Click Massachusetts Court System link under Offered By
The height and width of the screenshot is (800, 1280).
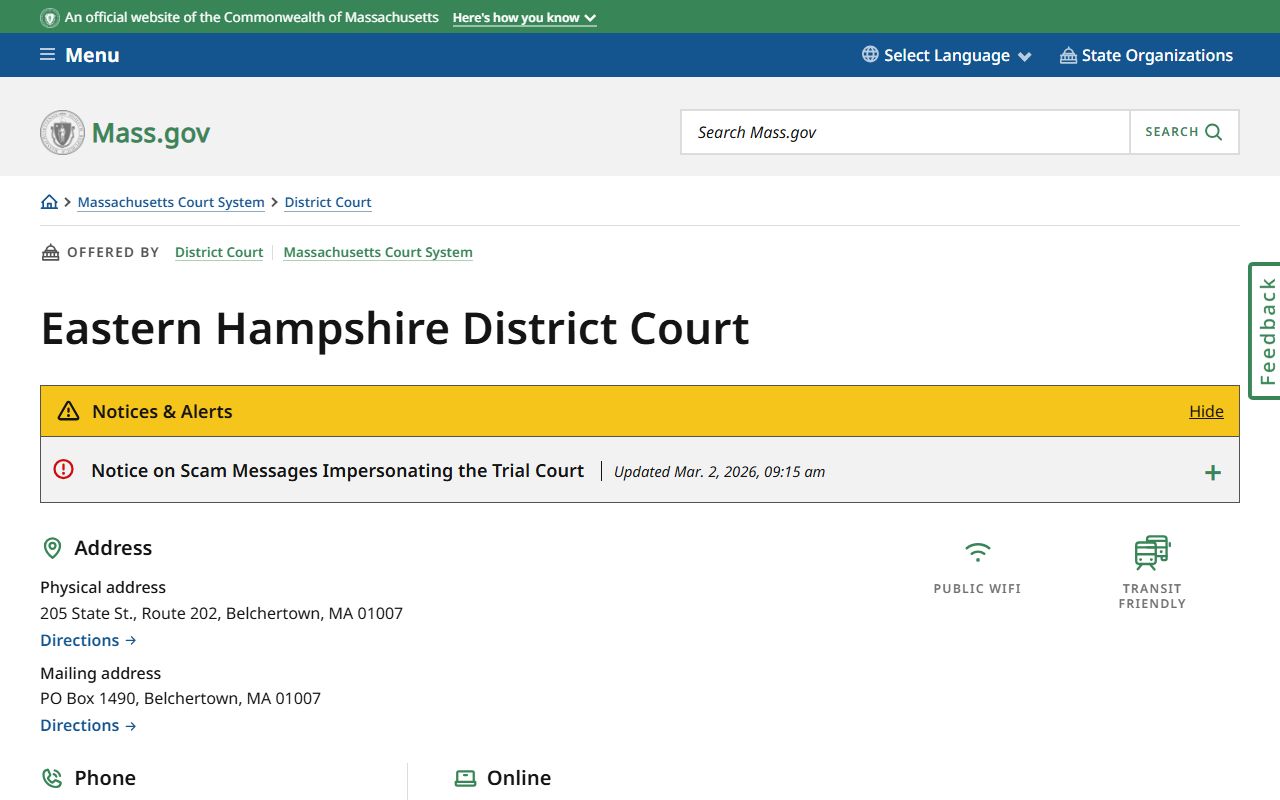point(378,252)
